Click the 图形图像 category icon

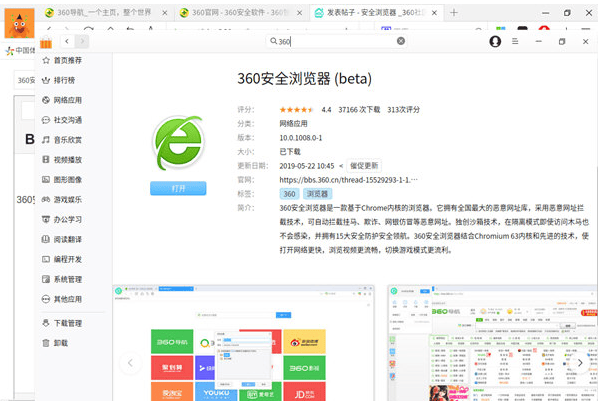click(x=46, y=179)
